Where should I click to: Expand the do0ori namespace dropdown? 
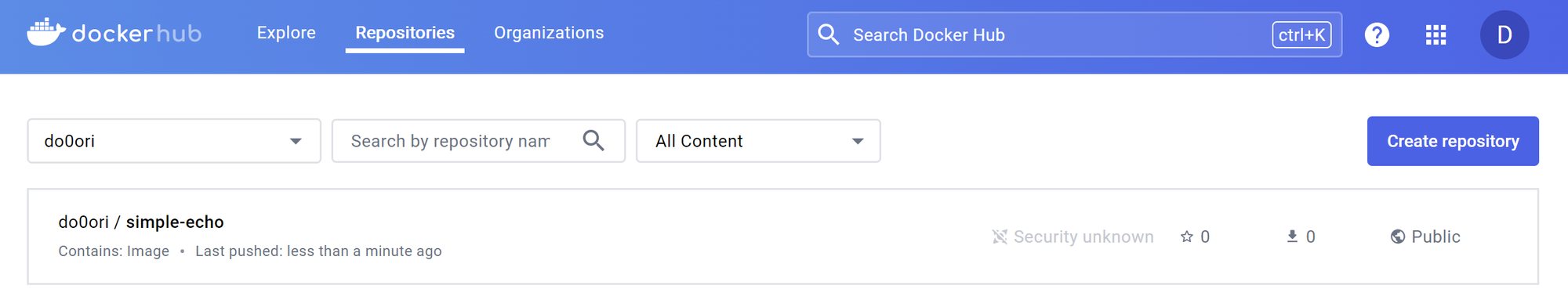[174, 141]
